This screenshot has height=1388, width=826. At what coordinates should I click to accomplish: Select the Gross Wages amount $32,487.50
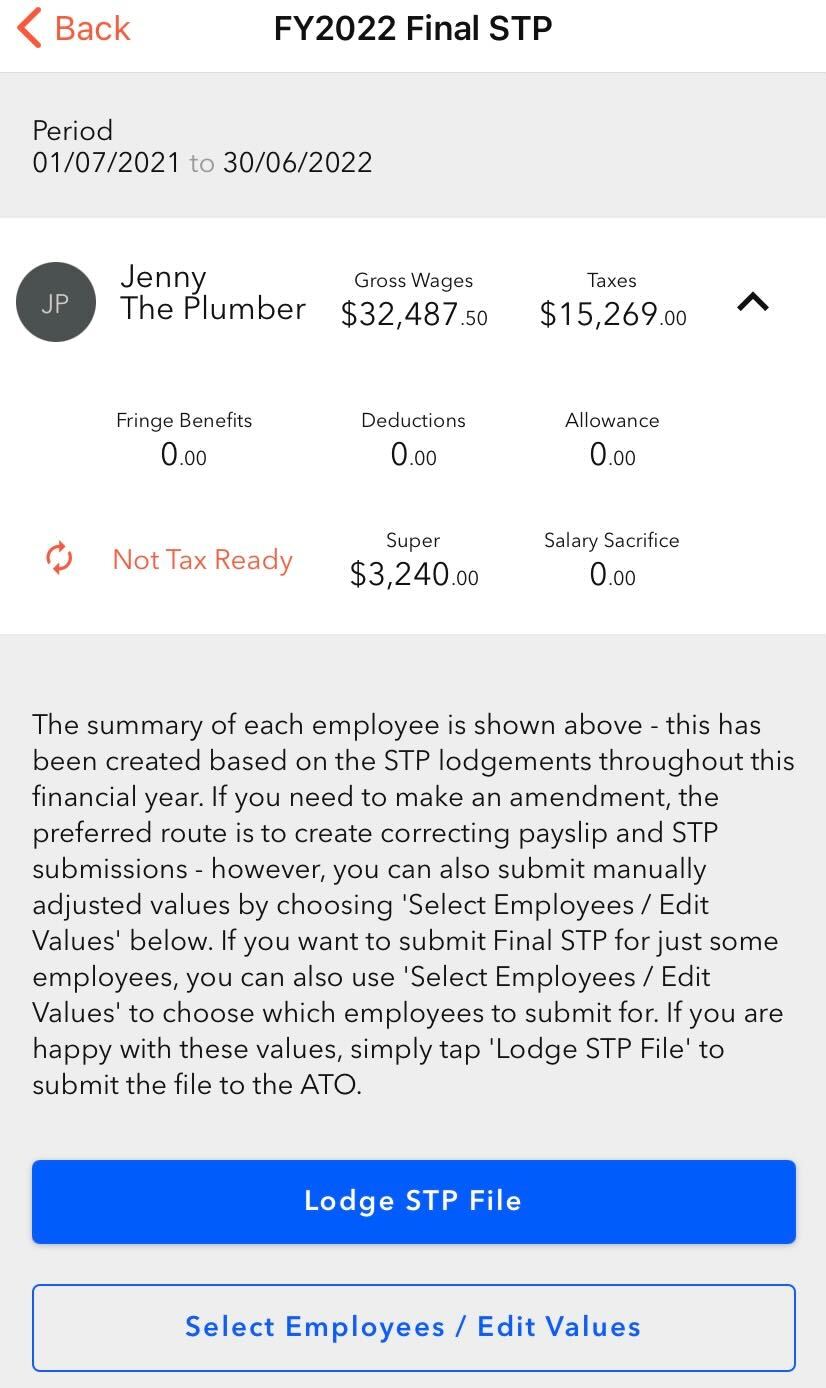(x=414, y=314)
